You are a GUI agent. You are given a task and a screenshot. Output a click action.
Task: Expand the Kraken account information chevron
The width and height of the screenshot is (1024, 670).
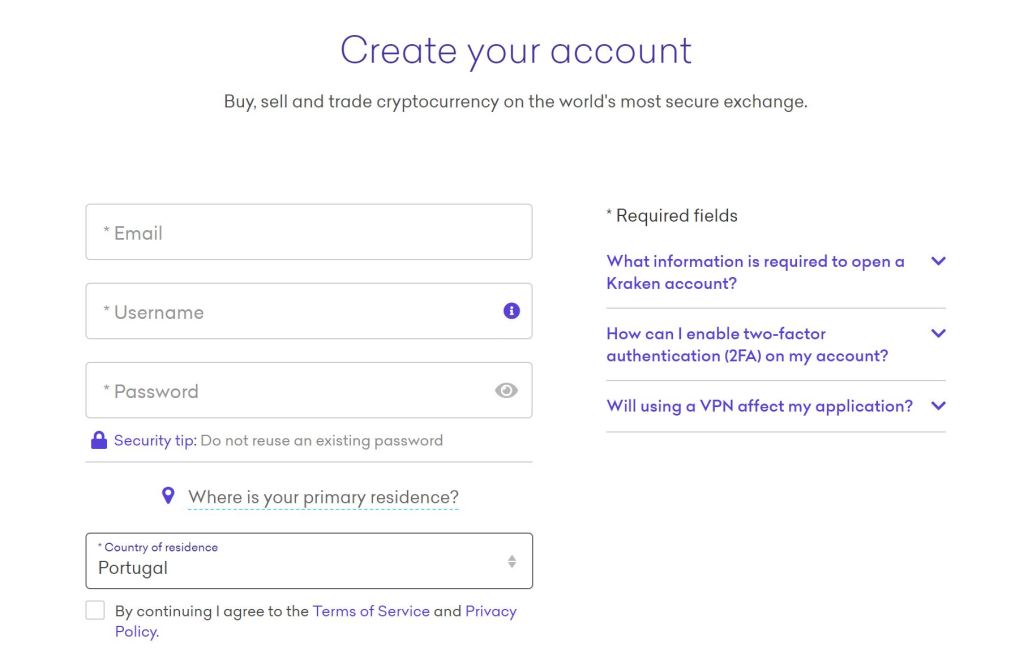tap(938, 261)
